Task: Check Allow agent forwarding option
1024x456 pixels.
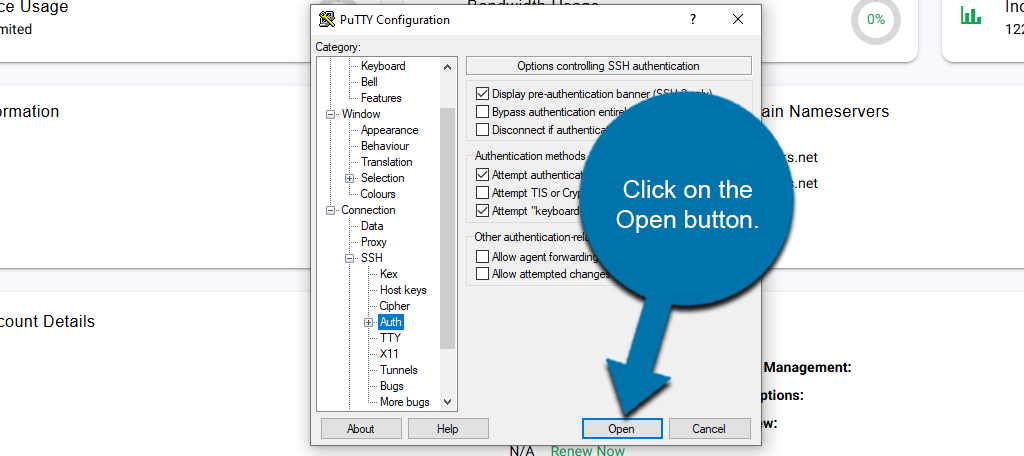Action: (483, 257)
